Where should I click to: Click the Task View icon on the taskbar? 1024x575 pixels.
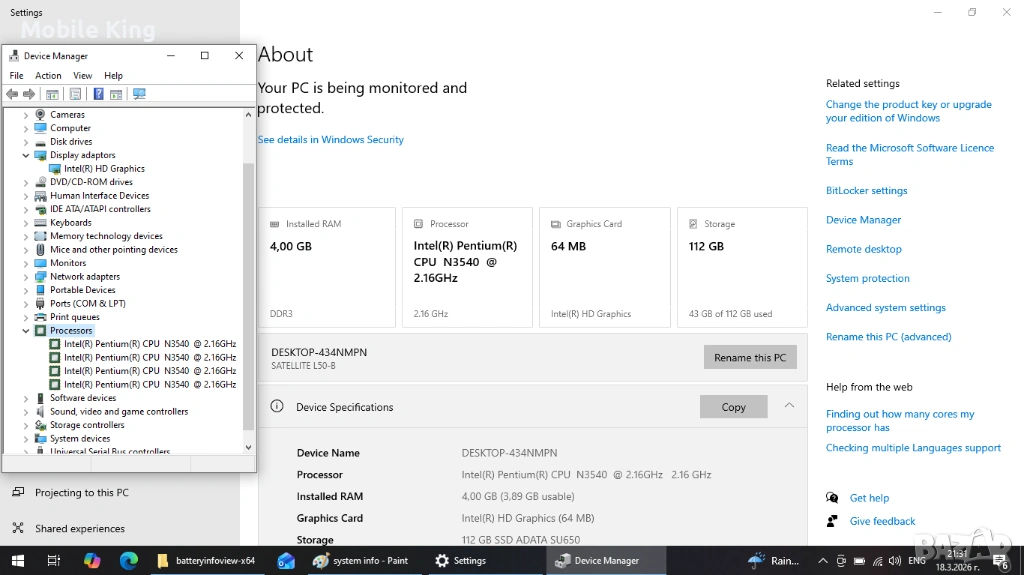54,561
